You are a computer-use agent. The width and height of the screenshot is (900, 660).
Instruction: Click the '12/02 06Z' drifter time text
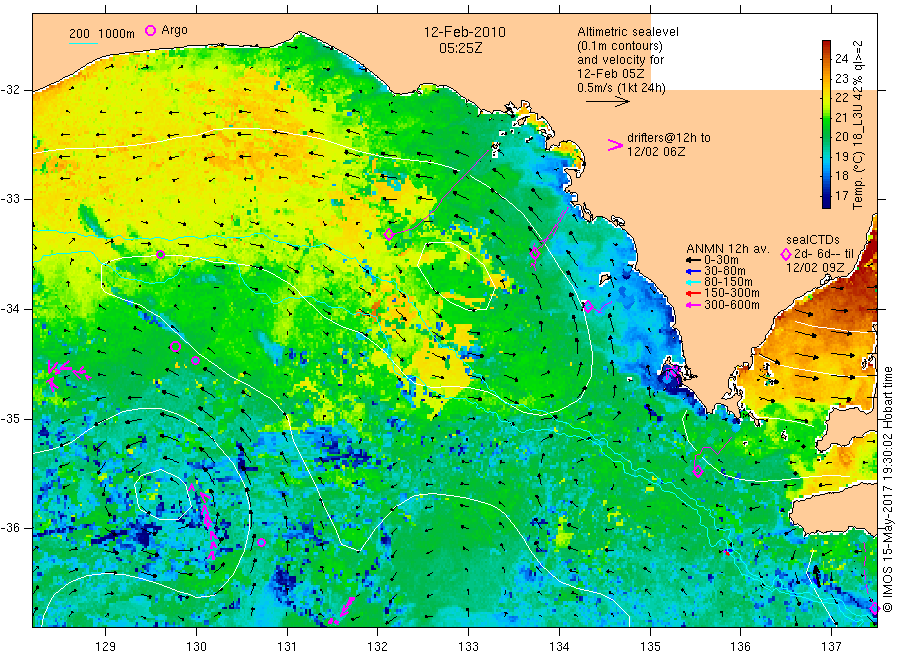coord(655,152)
